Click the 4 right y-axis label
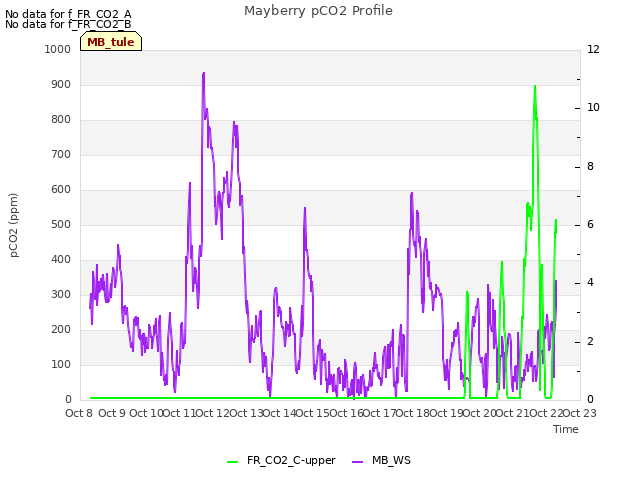The image size is (640, 480). (x=590, y=282)
